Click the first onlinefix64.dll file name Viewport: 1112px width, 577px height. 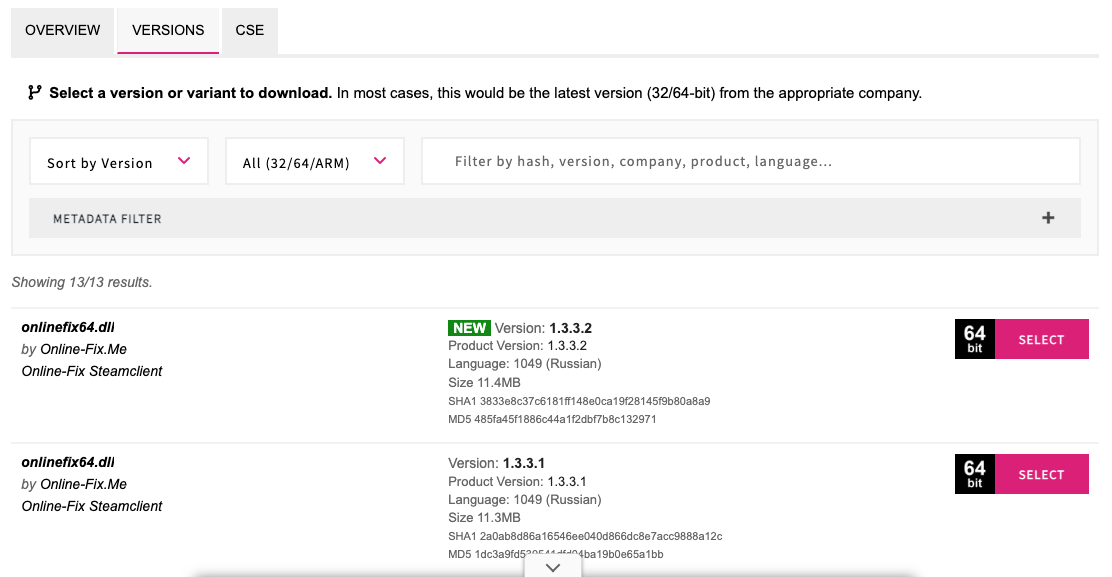pyautogui.click(x=68, y=327)
